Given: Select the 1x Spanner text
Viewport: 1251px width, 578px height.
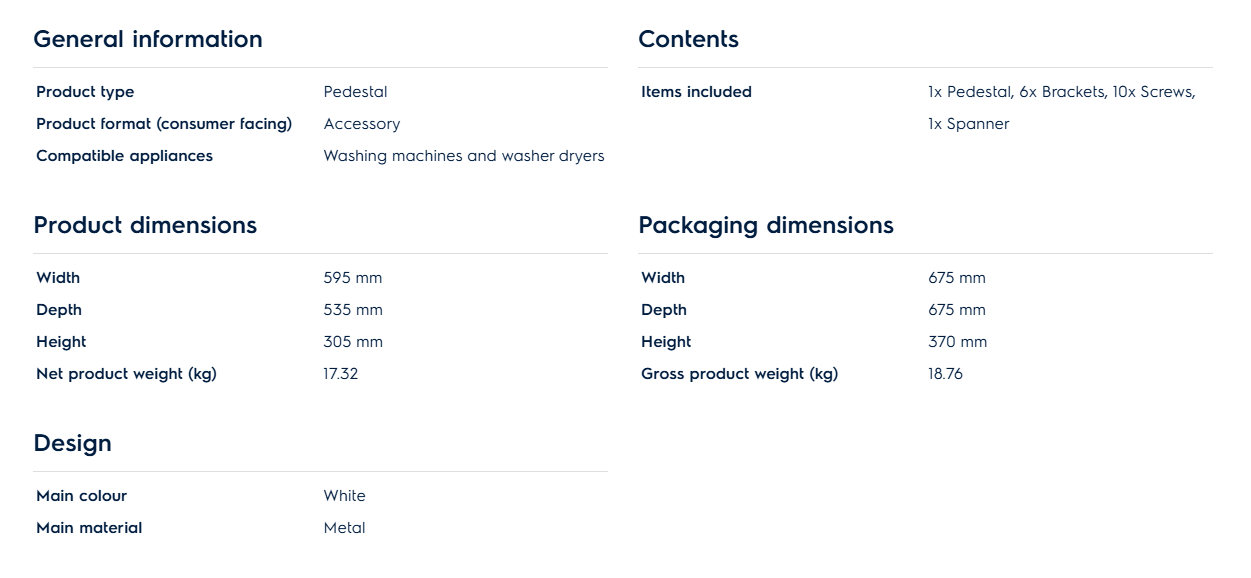Looking at the screenshot, I should [x=968, y=124].
